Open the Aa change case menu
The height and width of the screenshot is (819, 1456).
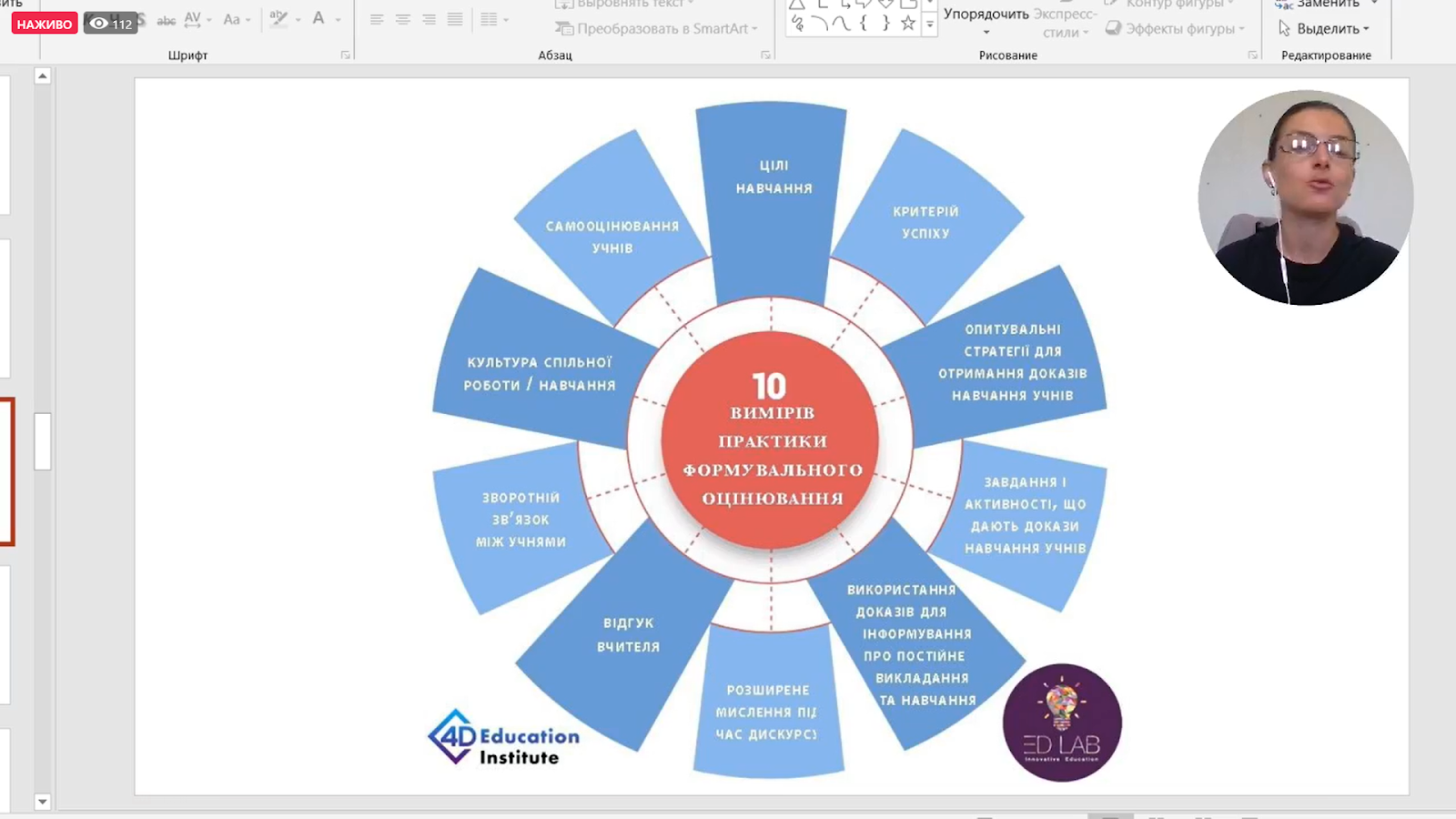(237, 19)
